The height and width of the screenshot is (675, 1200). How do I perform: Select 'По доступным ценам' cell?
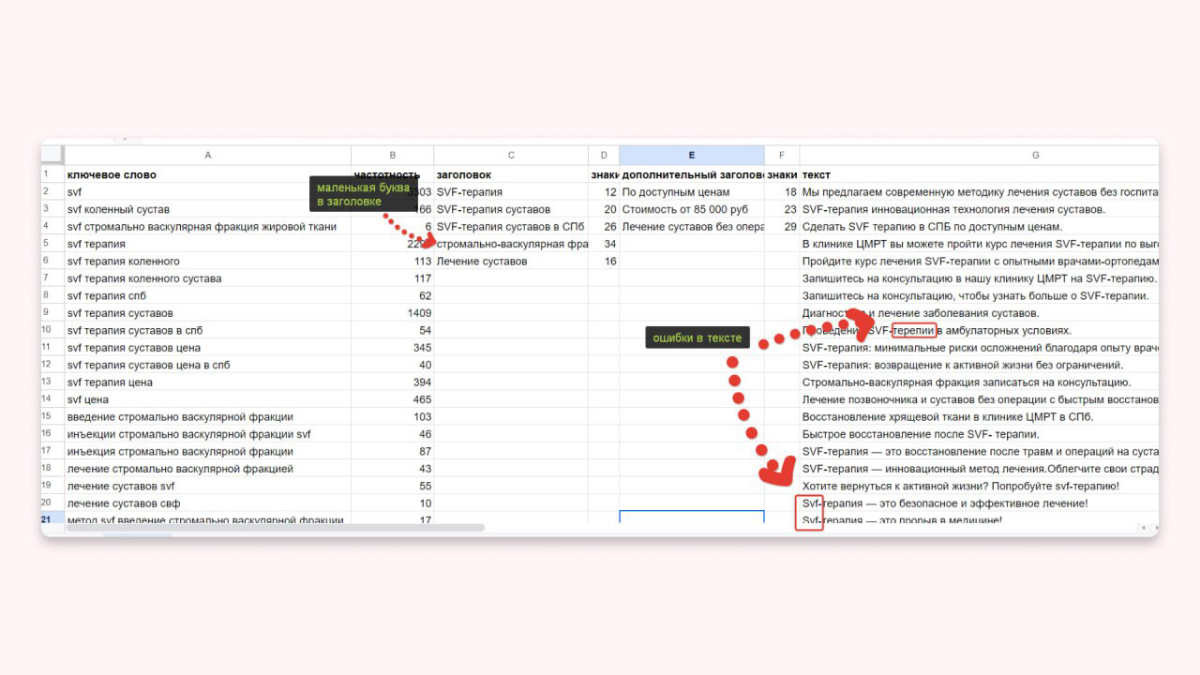tap(691, 192)
